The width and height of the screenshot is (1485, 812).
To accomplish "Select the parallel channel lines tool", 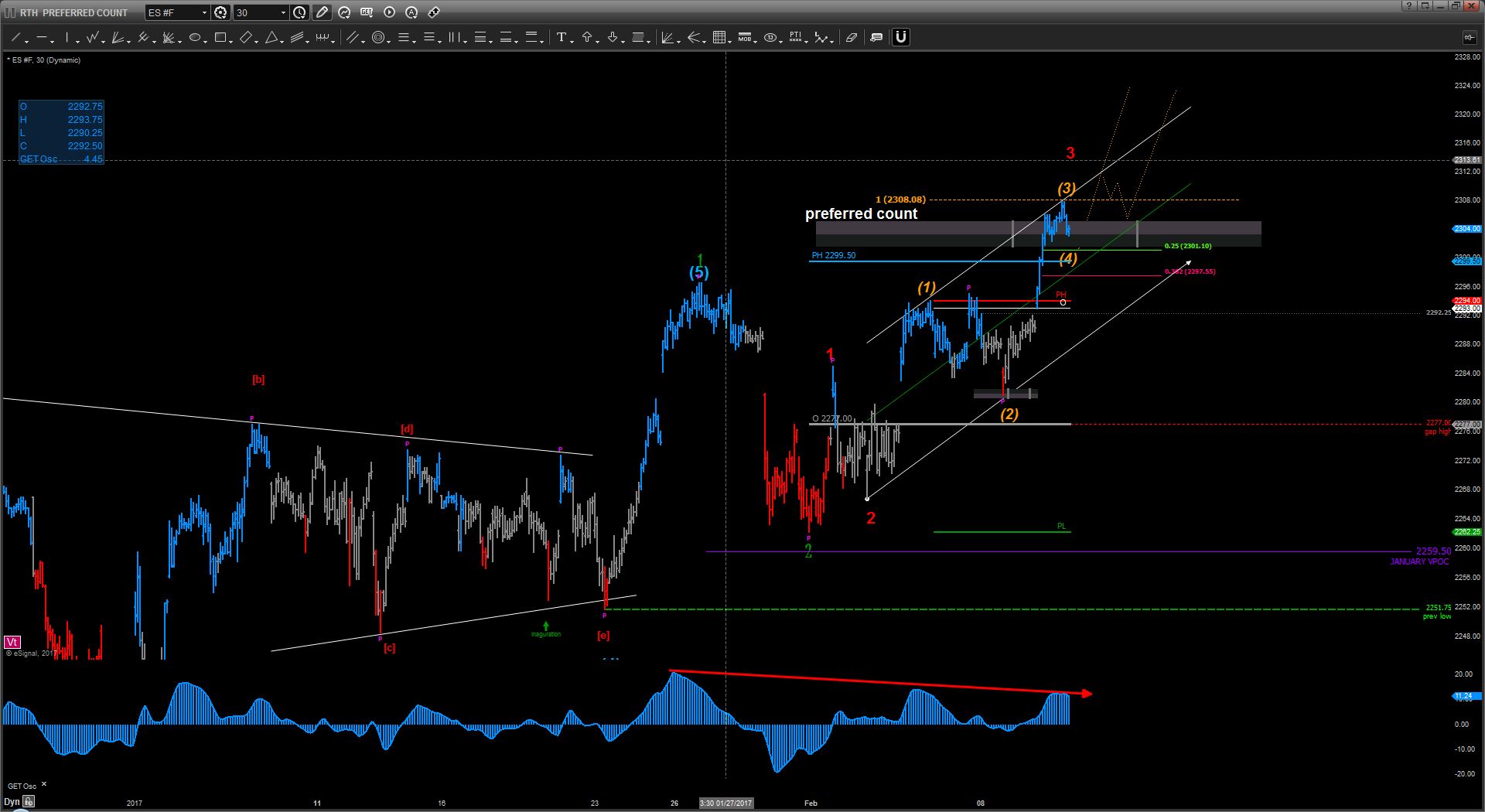I will tap(353, 37).
